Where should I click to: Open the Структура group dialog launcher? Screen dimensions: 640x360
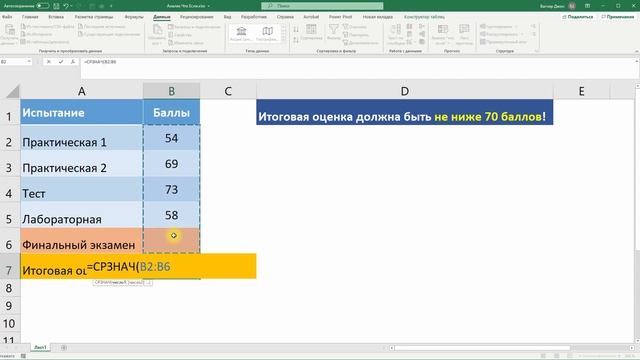(537, 51)
